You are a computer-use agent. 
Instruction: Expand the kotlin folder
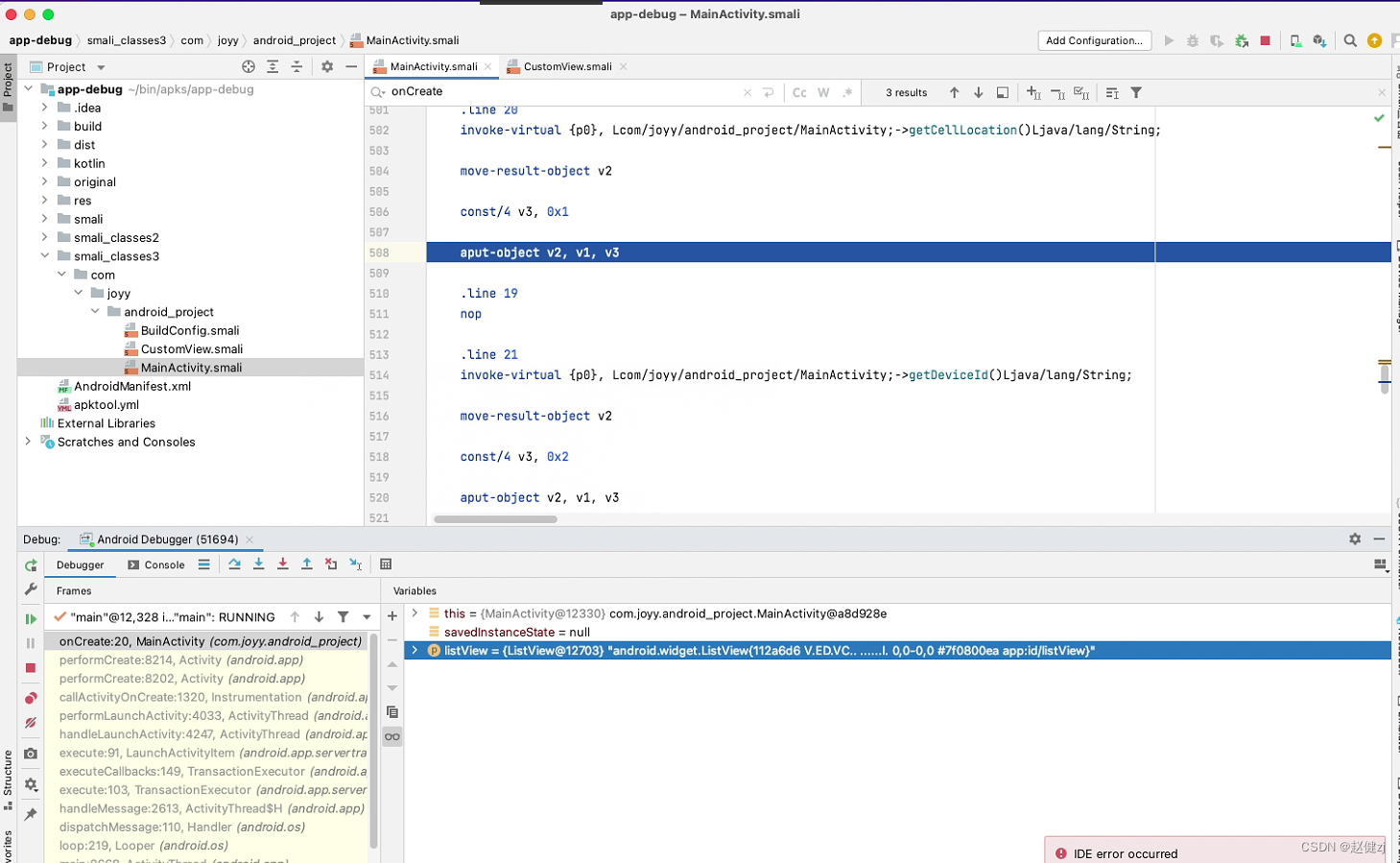[x=44, y=163]
